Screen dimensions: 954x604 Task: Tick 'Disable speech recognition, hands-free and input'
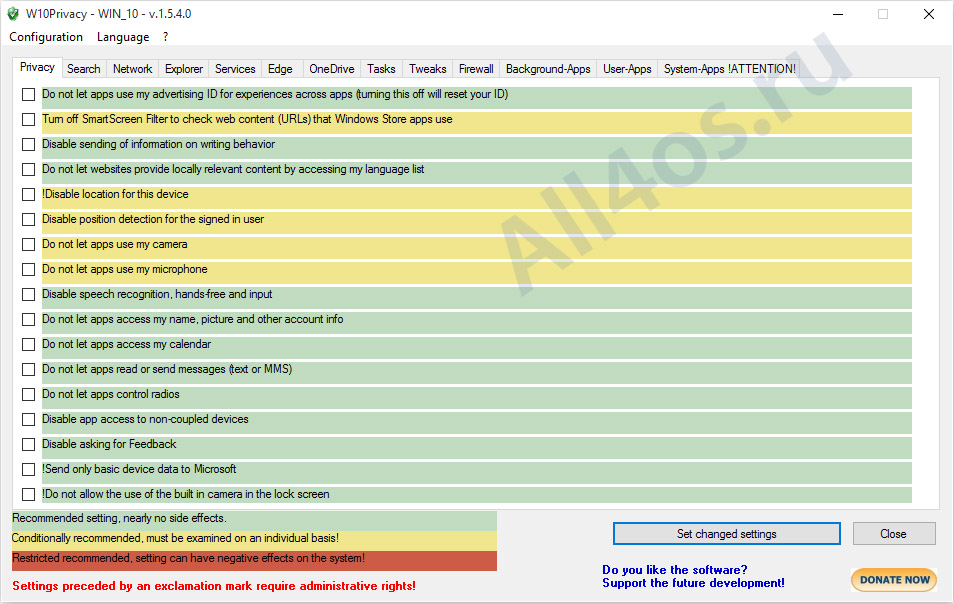[x=29, y=294]
